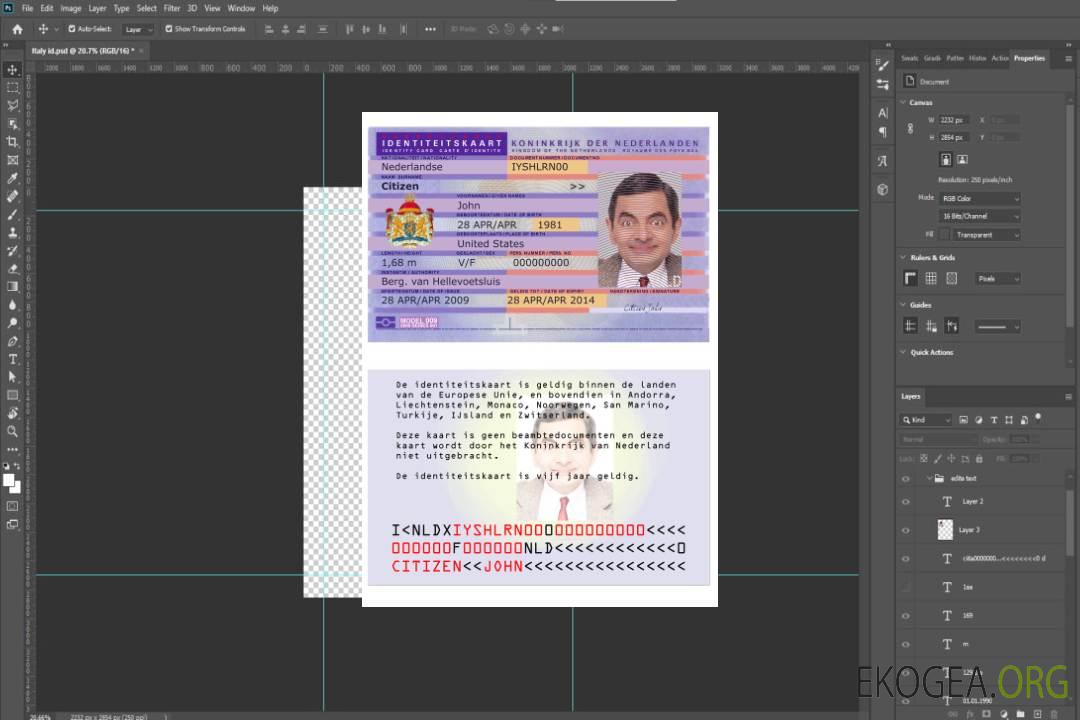Select the Crop tool
Viewport: 1080px width, 720px height.
(x=13, y=142)
